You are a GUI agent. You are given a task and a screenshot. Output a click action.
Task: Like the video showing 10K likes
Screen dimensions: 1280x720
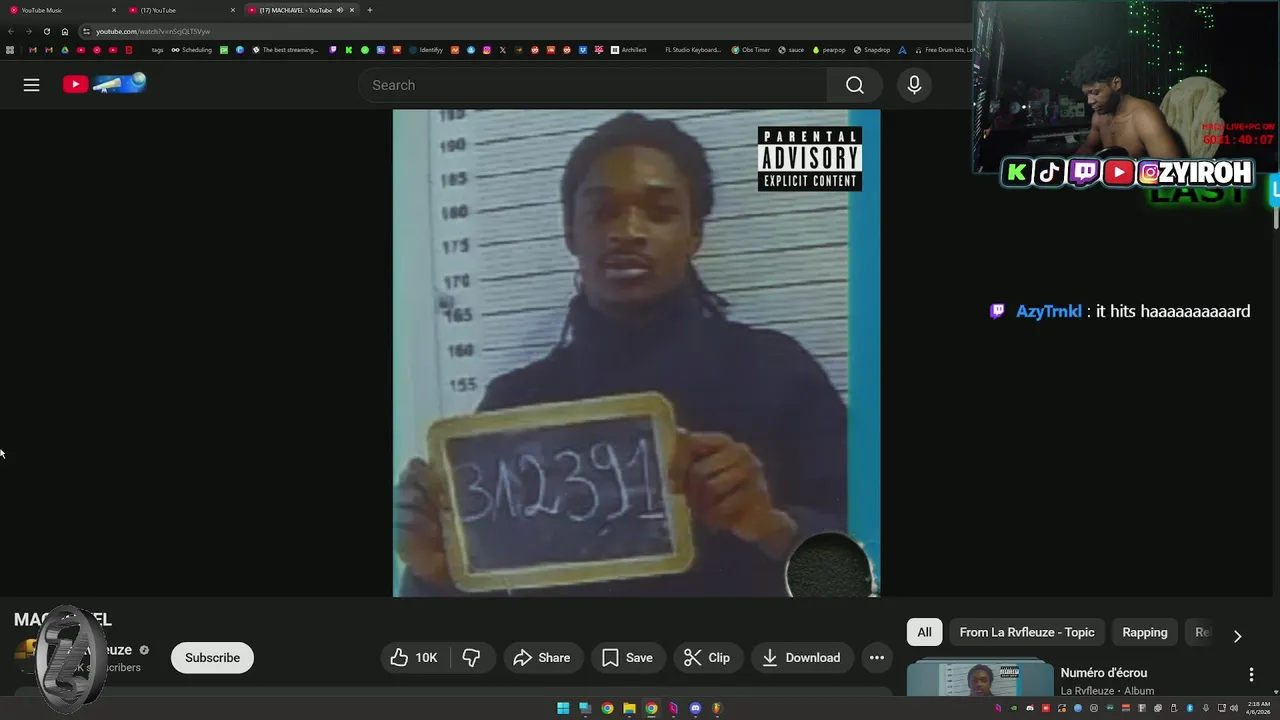point(414,657)
